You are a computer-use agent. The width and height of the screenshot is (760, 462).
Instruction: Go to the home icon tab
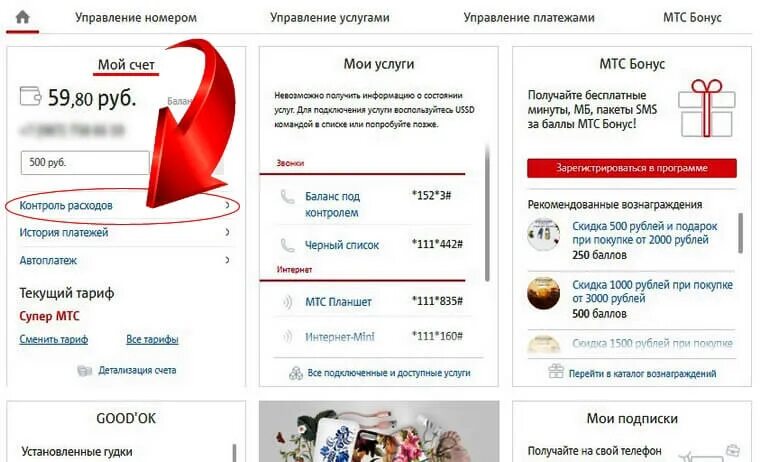coord(22,17)
